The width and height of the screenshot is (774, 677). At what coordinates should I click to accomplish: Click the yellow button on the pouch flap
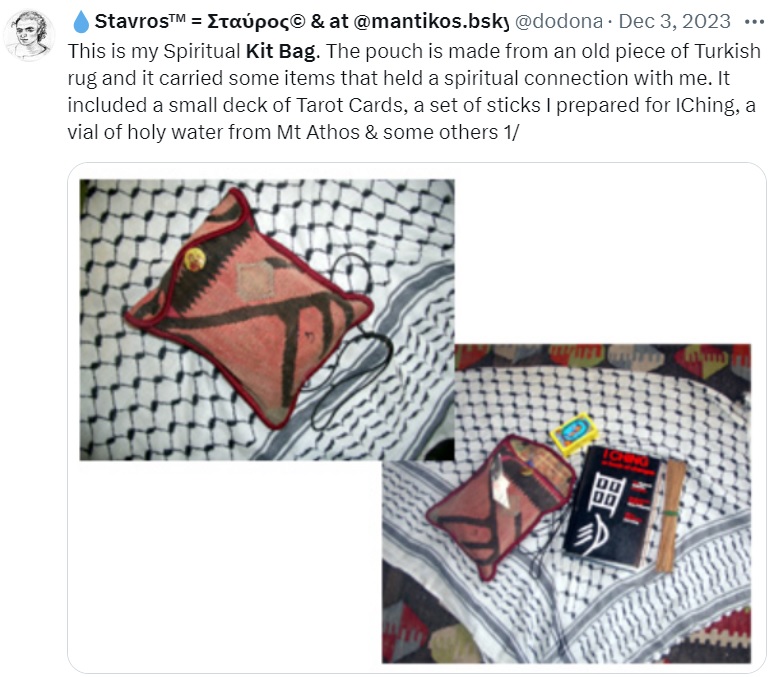coord(194,260)
